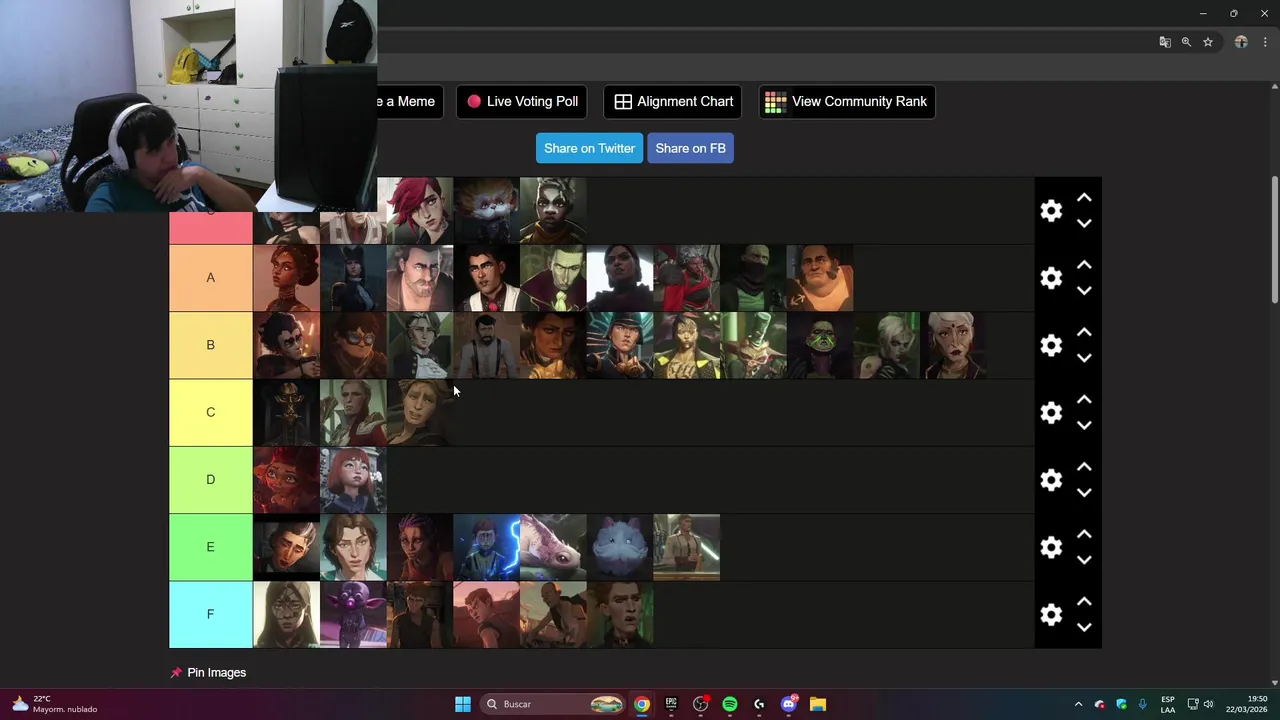Click the yellow tier C label
The height and width of the screenshot is (720, 1280).
pyautogui.click(x=210, y=412)
